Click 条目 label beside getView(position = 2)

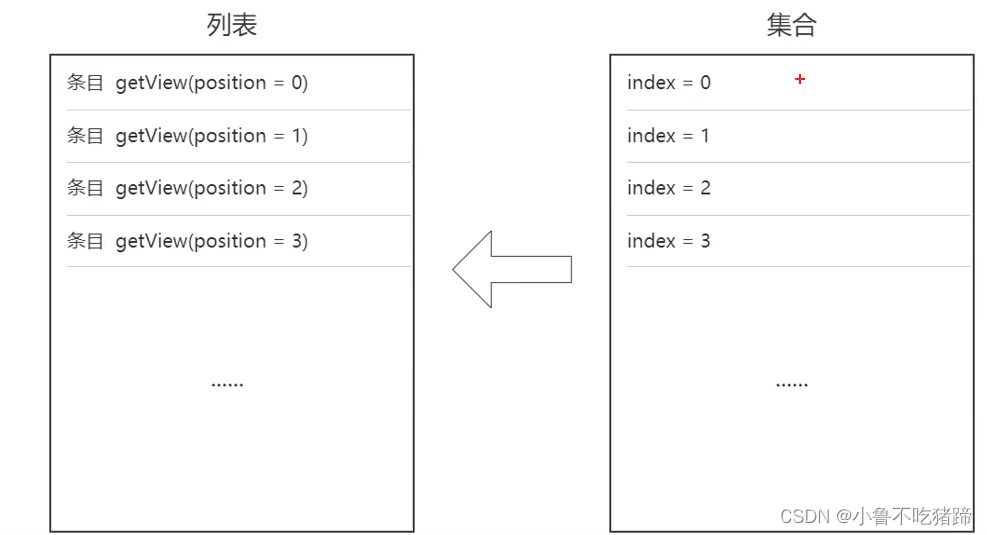pyautogui.click(x=85, y=188)
